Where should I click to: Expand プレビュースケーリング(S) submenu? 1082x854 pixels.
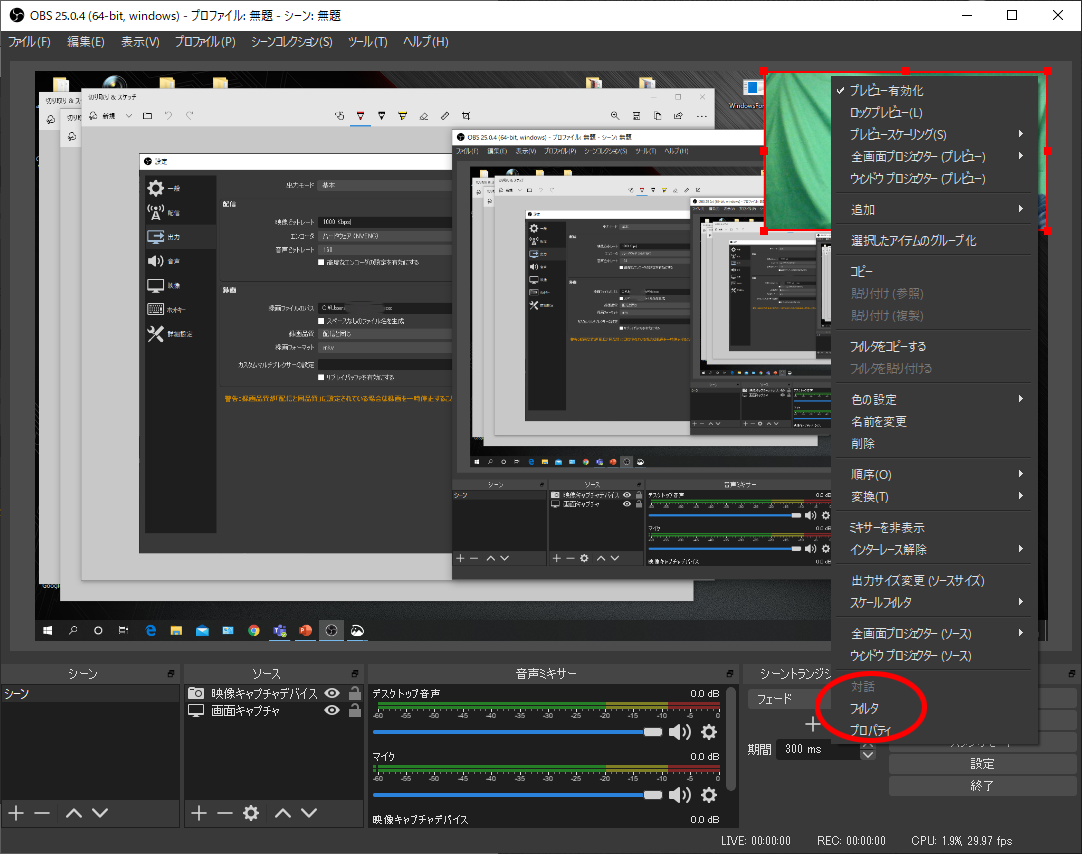click(935, 135)
